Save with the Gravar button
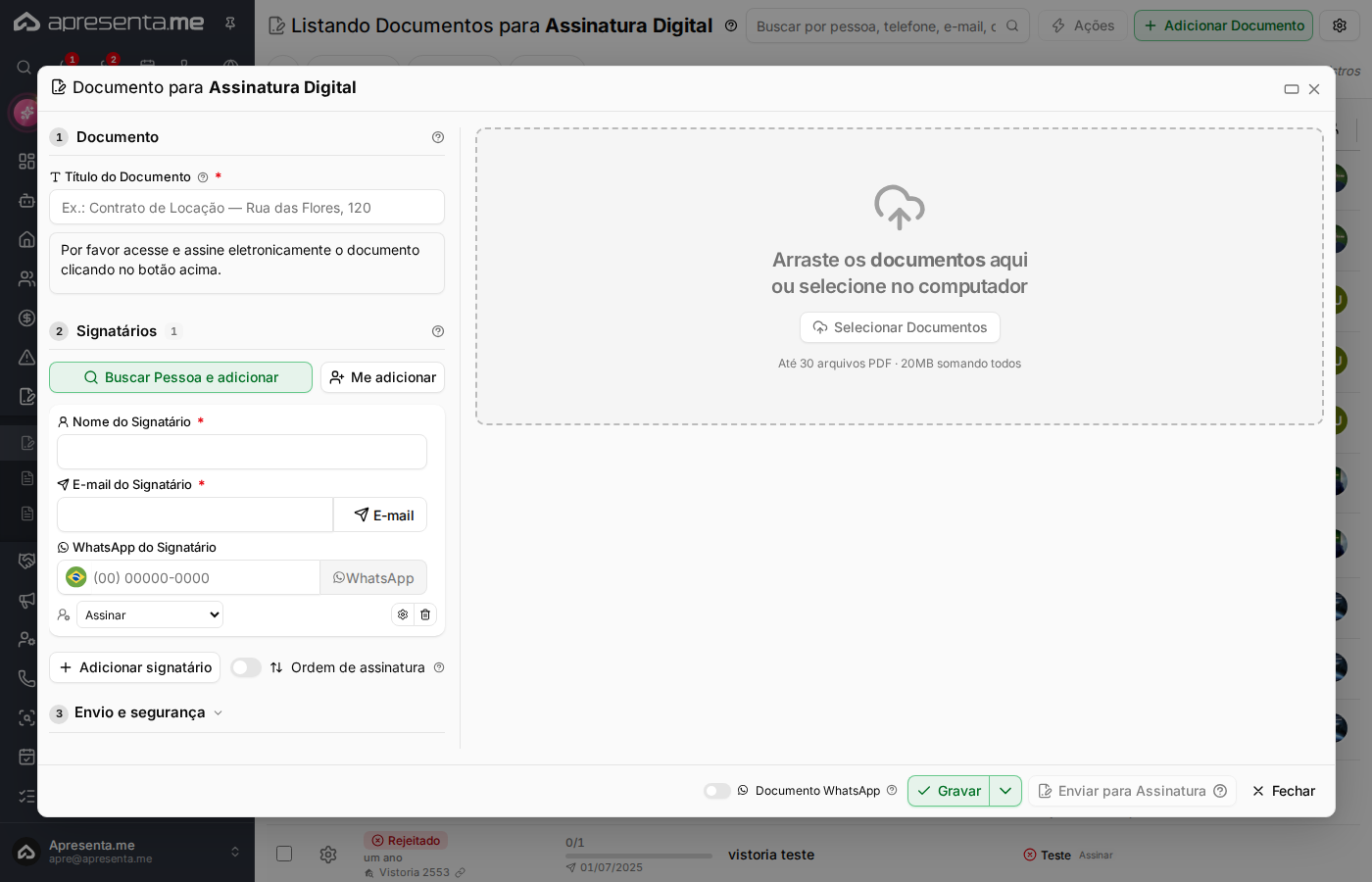 (x=949, y=791)
